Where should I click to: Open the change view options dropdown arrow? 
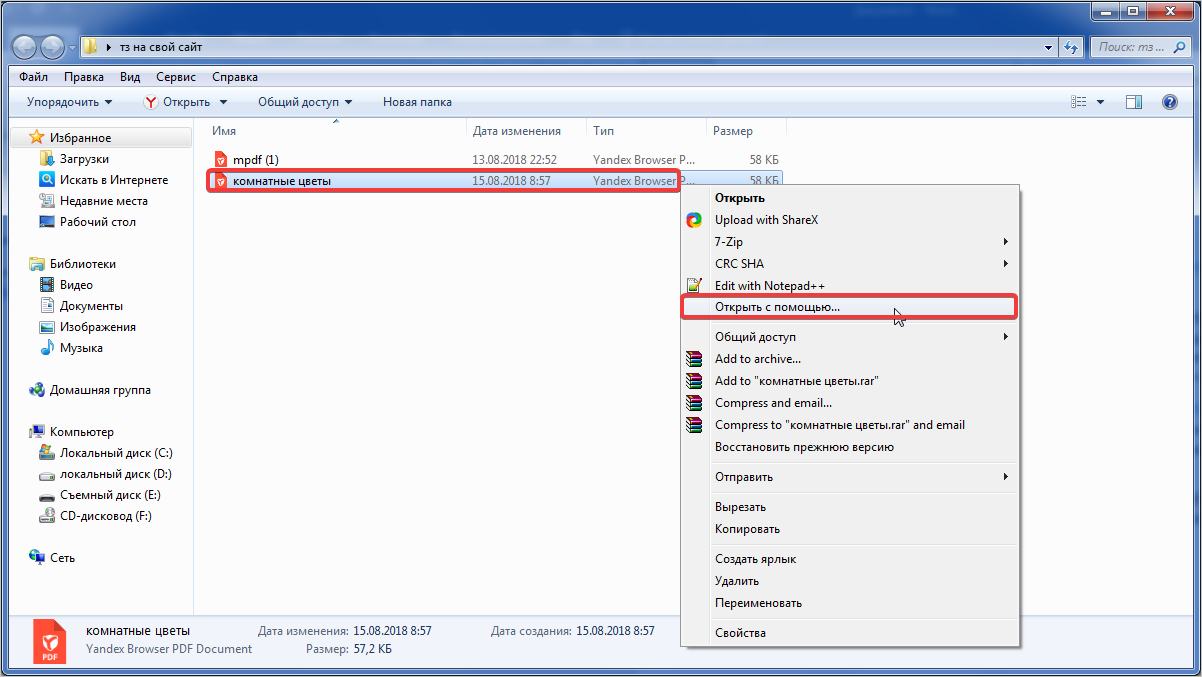pyautogui.click(x=1101, y=102)
